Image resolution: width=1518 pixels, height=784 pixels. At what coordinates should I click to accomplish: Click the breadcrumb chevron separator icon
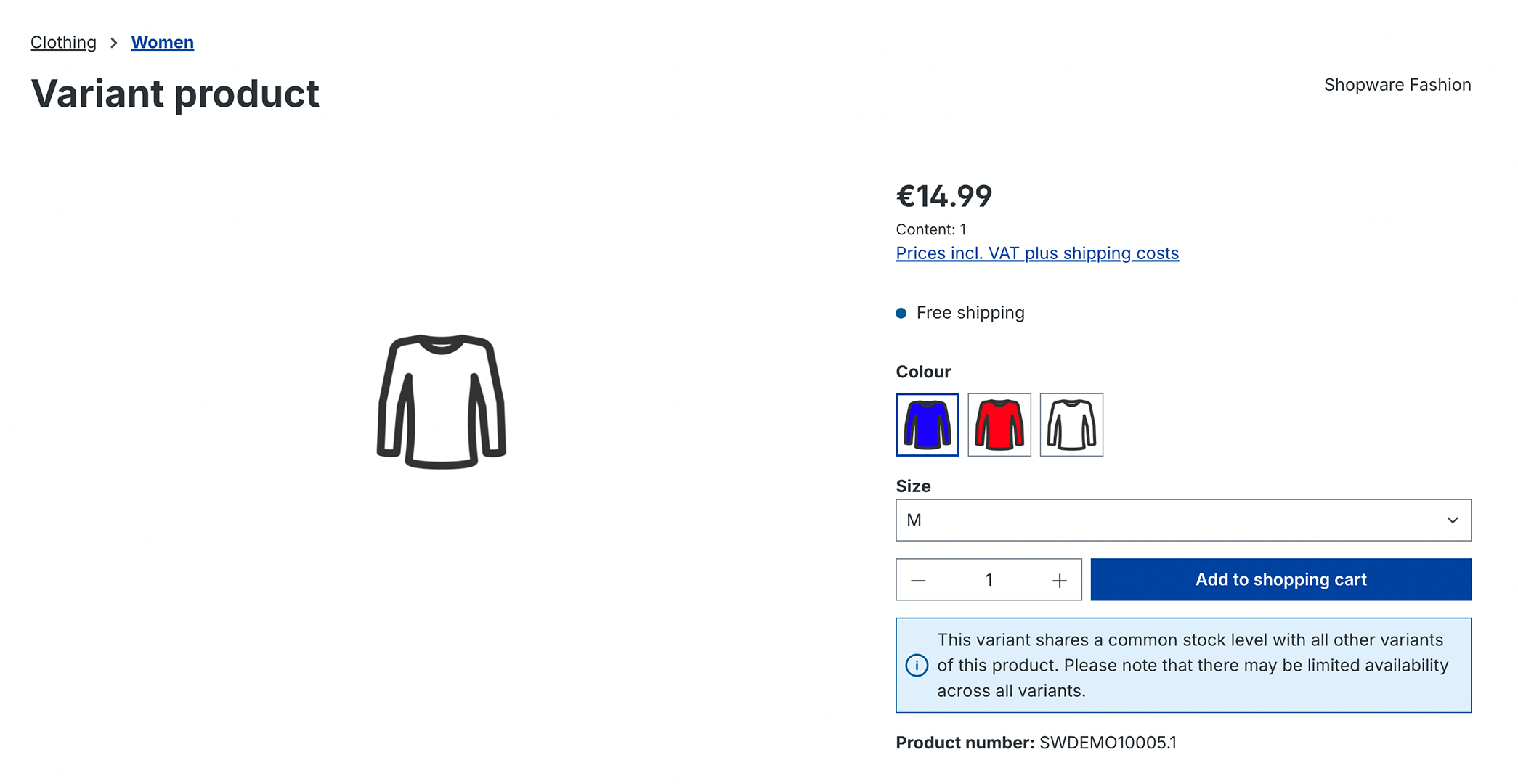(114, 43)
